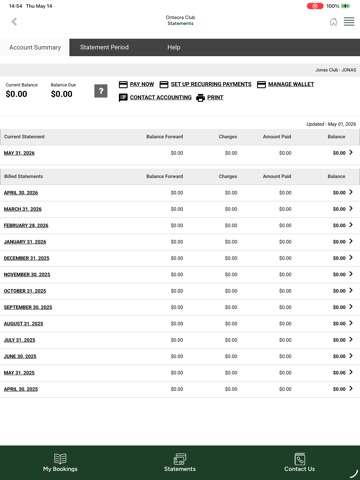
Task: Open the hamburger menu icon
Action: click(349, 22)
